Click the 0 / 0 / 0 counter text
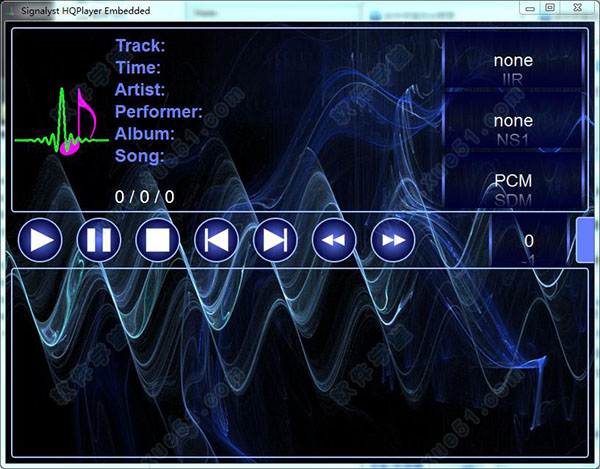600x469 pixels. coord(145,197)
